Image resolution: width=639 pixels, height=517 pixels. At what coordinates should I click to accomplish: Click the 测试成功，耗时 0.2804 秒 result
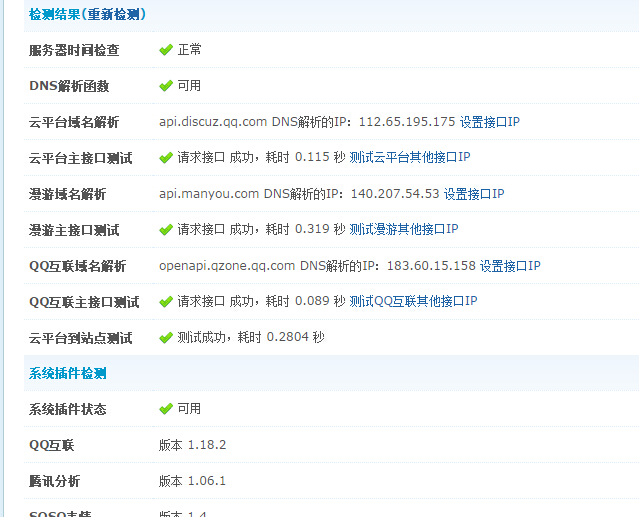click(251, 337)
